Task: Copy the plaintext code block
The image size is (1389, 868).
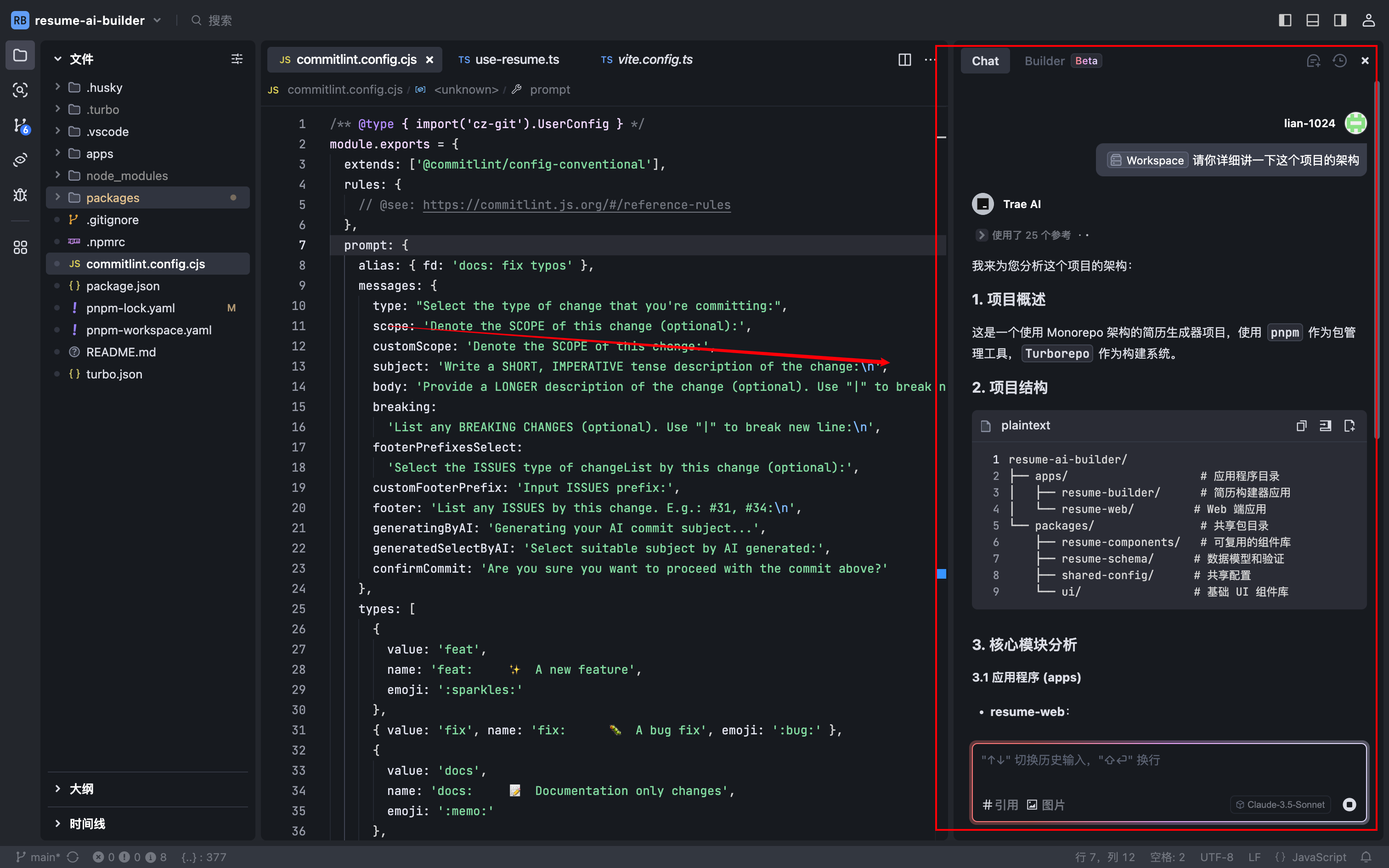Action: [1301, 425]
